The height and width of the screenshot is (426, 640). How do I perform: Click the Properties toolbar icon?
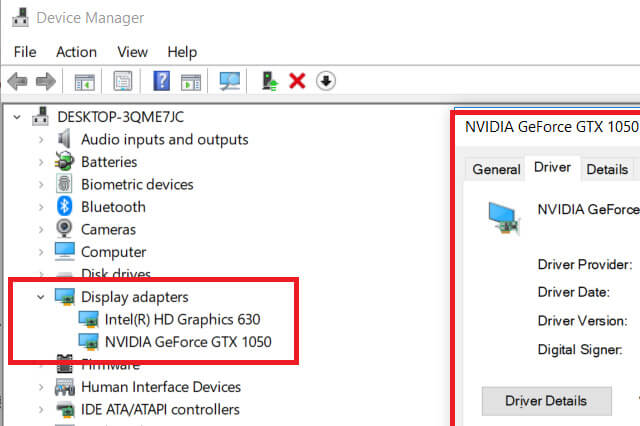tap(123, 81)
